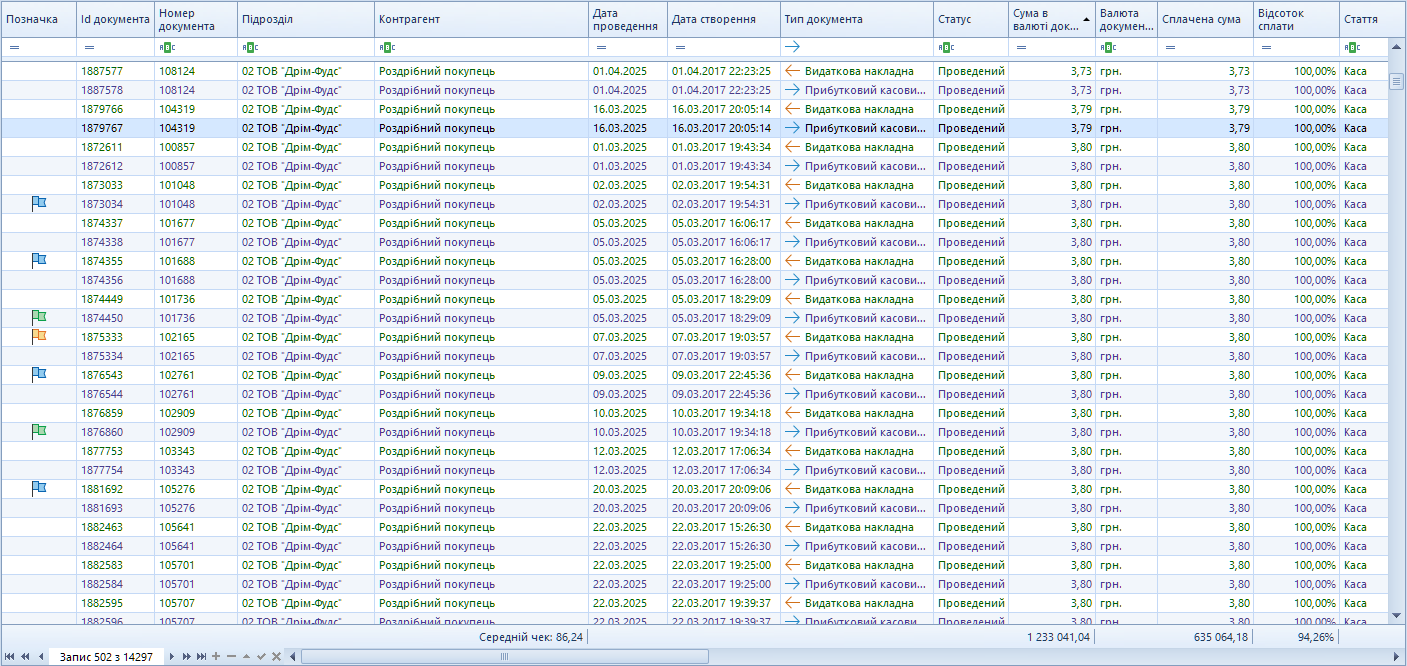Click the Сума в валюті документа column header
The height and width of the screenshot is (666, 1407).
[x=1045, y=19]
